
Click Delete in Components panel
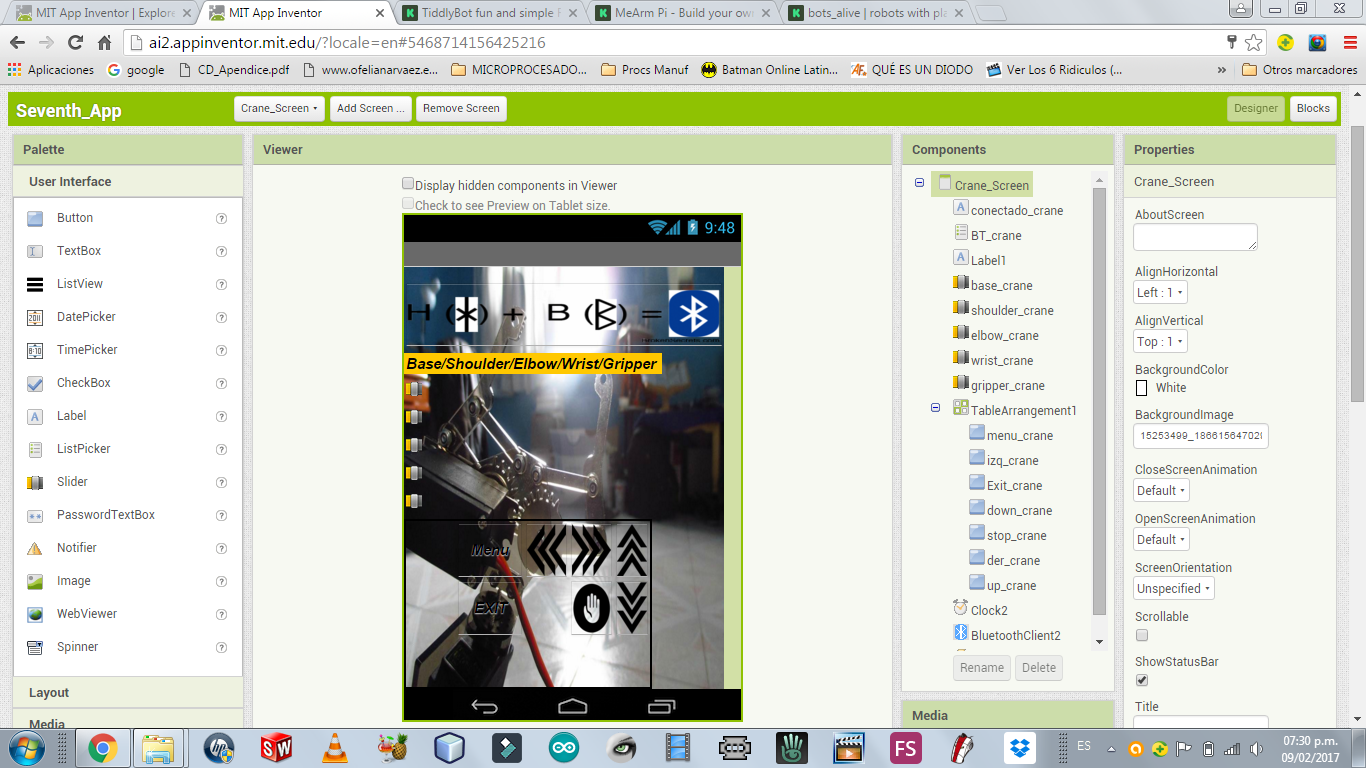click(x=1039, y=668)
